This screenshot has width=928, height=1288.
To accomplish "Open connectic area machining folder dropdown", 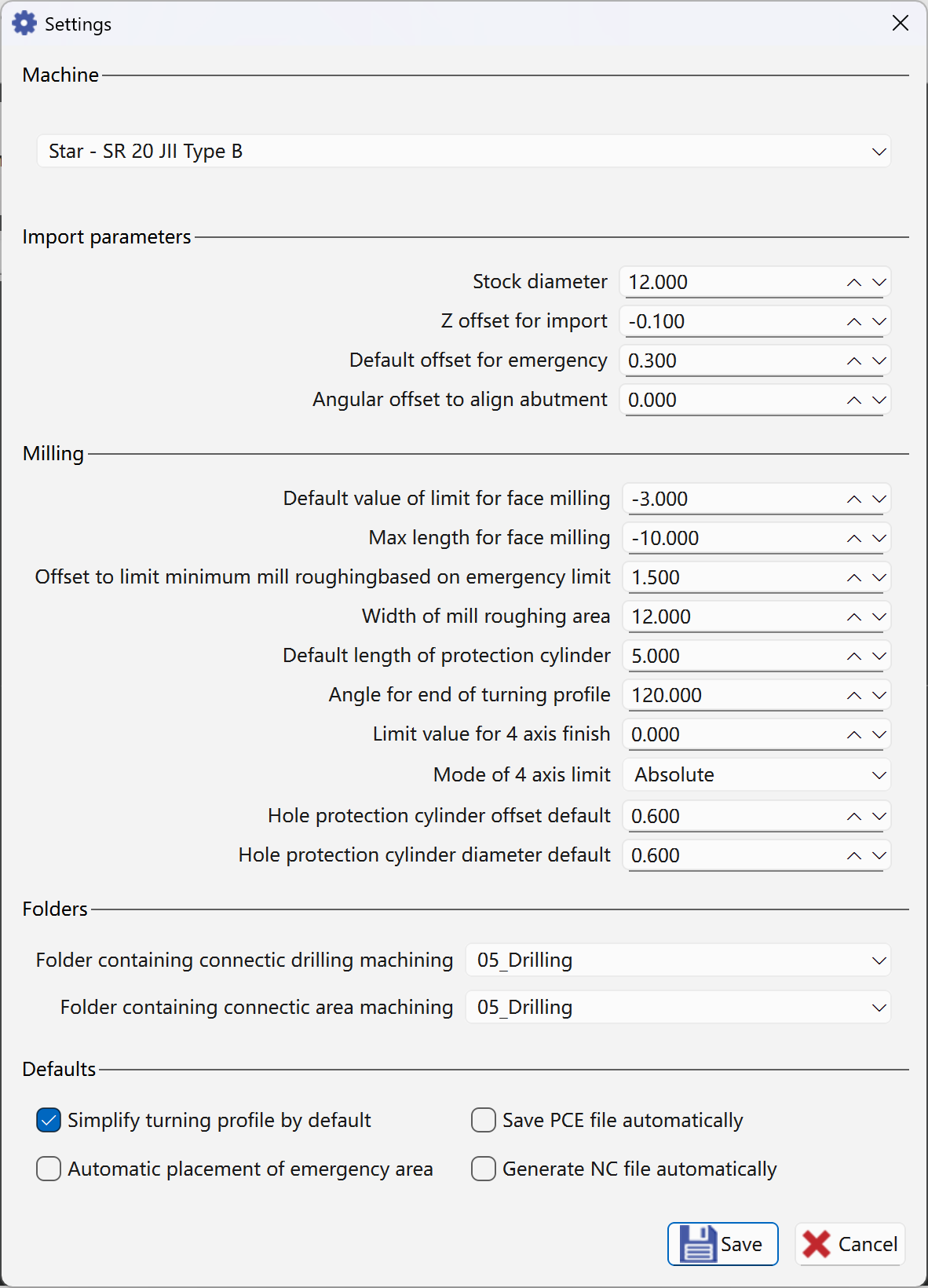I will click(678, 1008).
